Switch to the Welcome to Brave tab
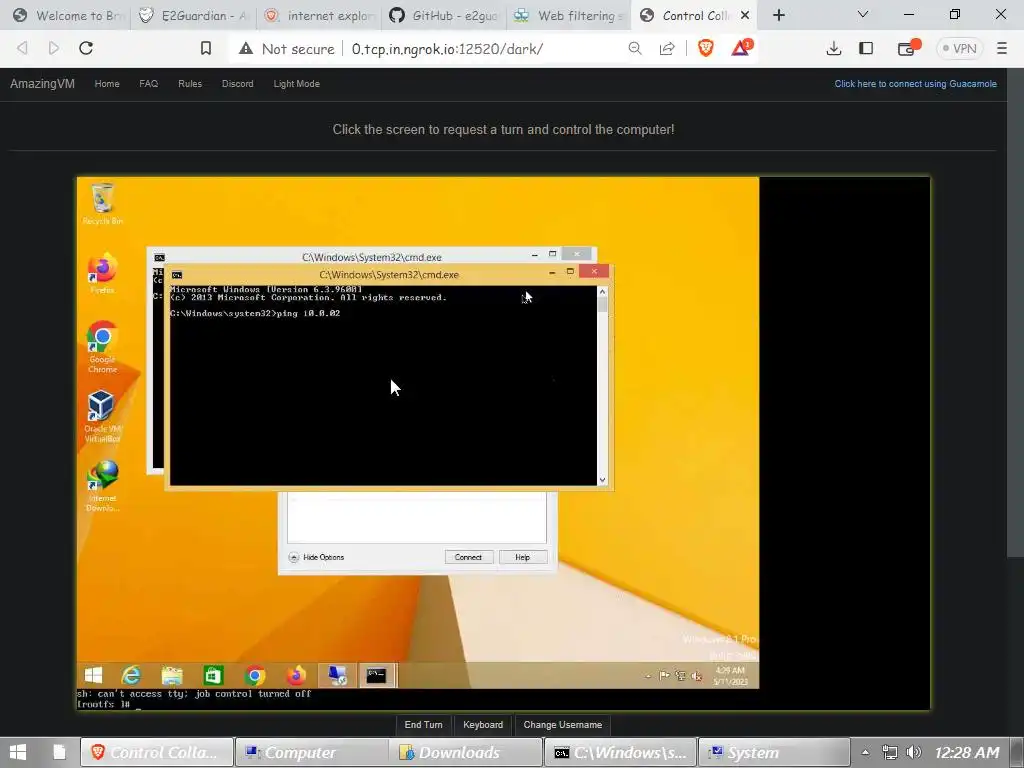The height and width of the screenshot is (768, 1024). point(67,15)
